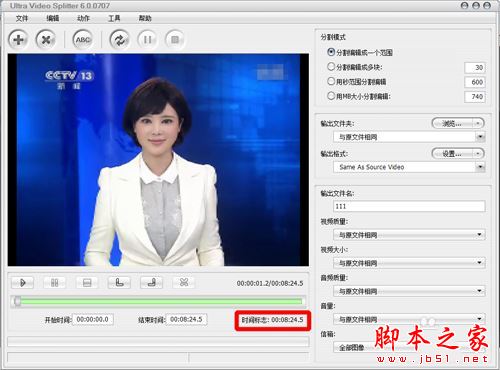Click the seconds field showing 600
The width and height of the screenshot is (500, 370).
[x=475, y=82]
